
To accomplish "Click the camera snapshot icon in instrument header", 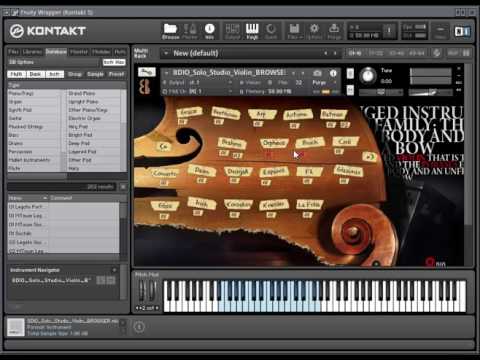I will click(317, 73).
